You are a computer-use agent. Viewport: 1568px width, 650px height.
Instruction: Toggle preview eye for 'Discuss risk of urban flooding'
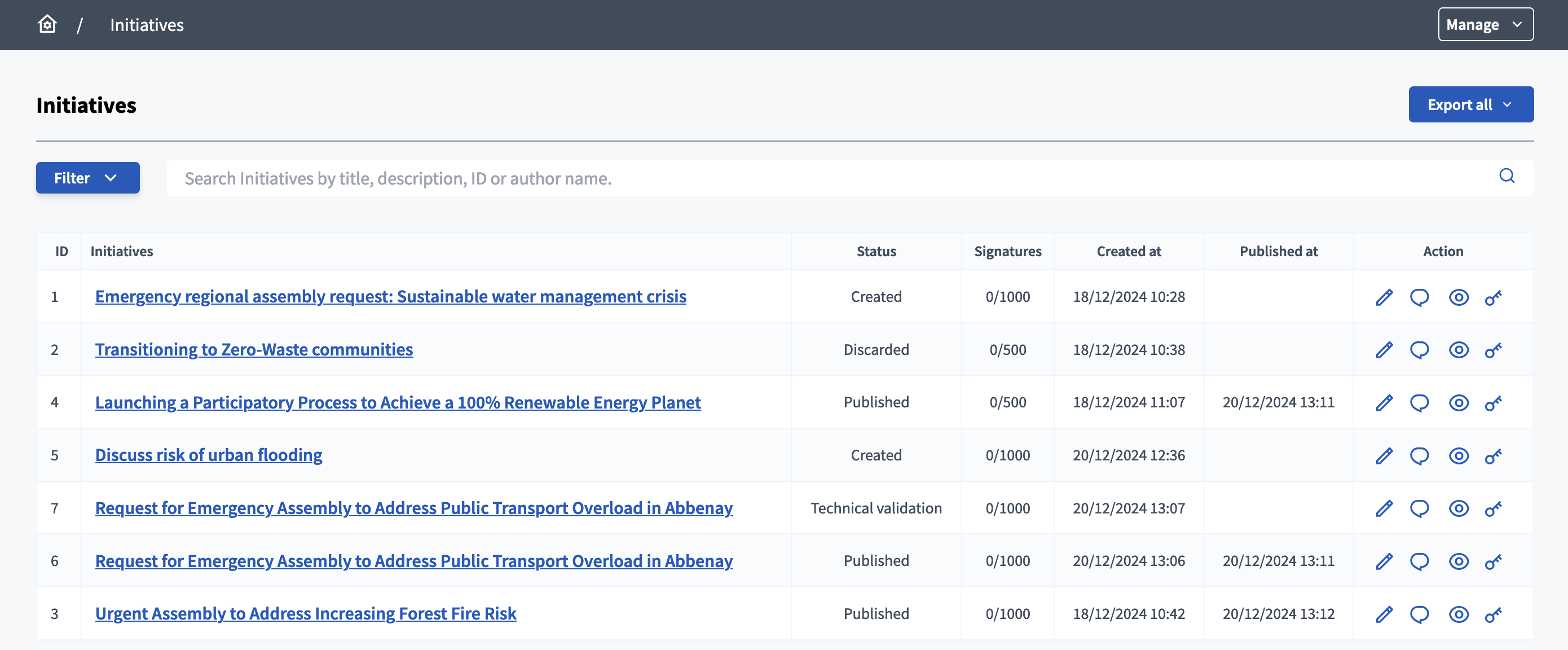click(x=1459, y=455)
